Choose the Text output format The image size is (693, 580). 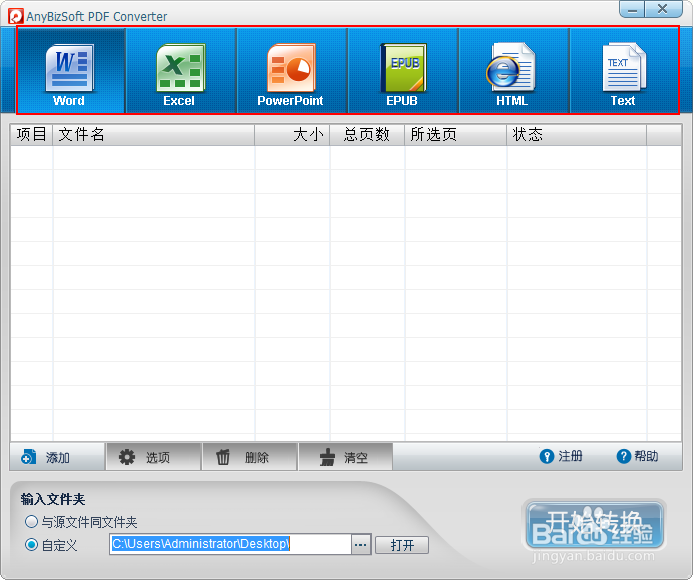[624, 71]
